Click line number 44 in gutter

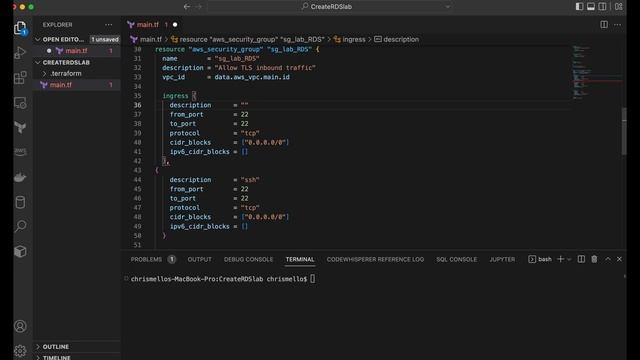[x=137, y=180]
